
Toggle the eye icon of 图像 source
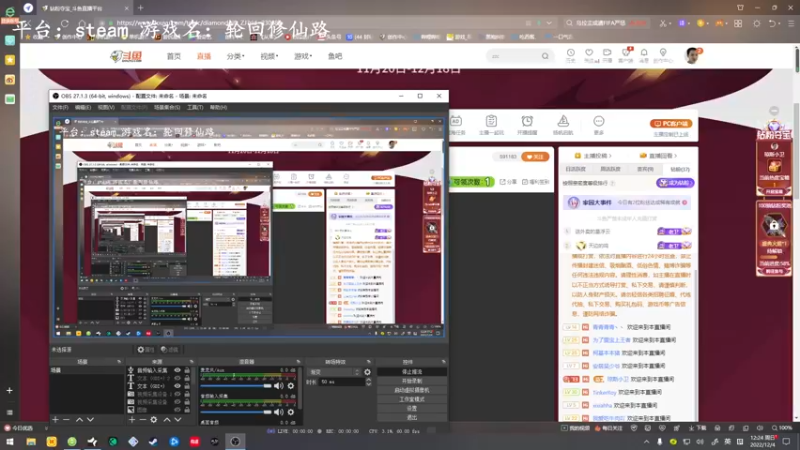coord(178,409)
